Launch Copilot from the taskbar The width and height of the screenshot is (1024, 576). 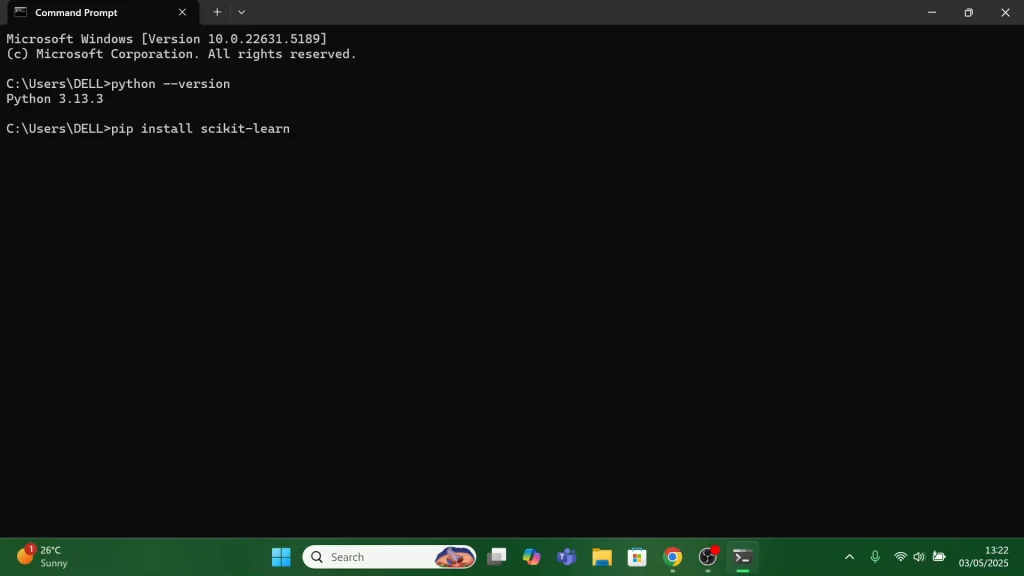(532, 557)
